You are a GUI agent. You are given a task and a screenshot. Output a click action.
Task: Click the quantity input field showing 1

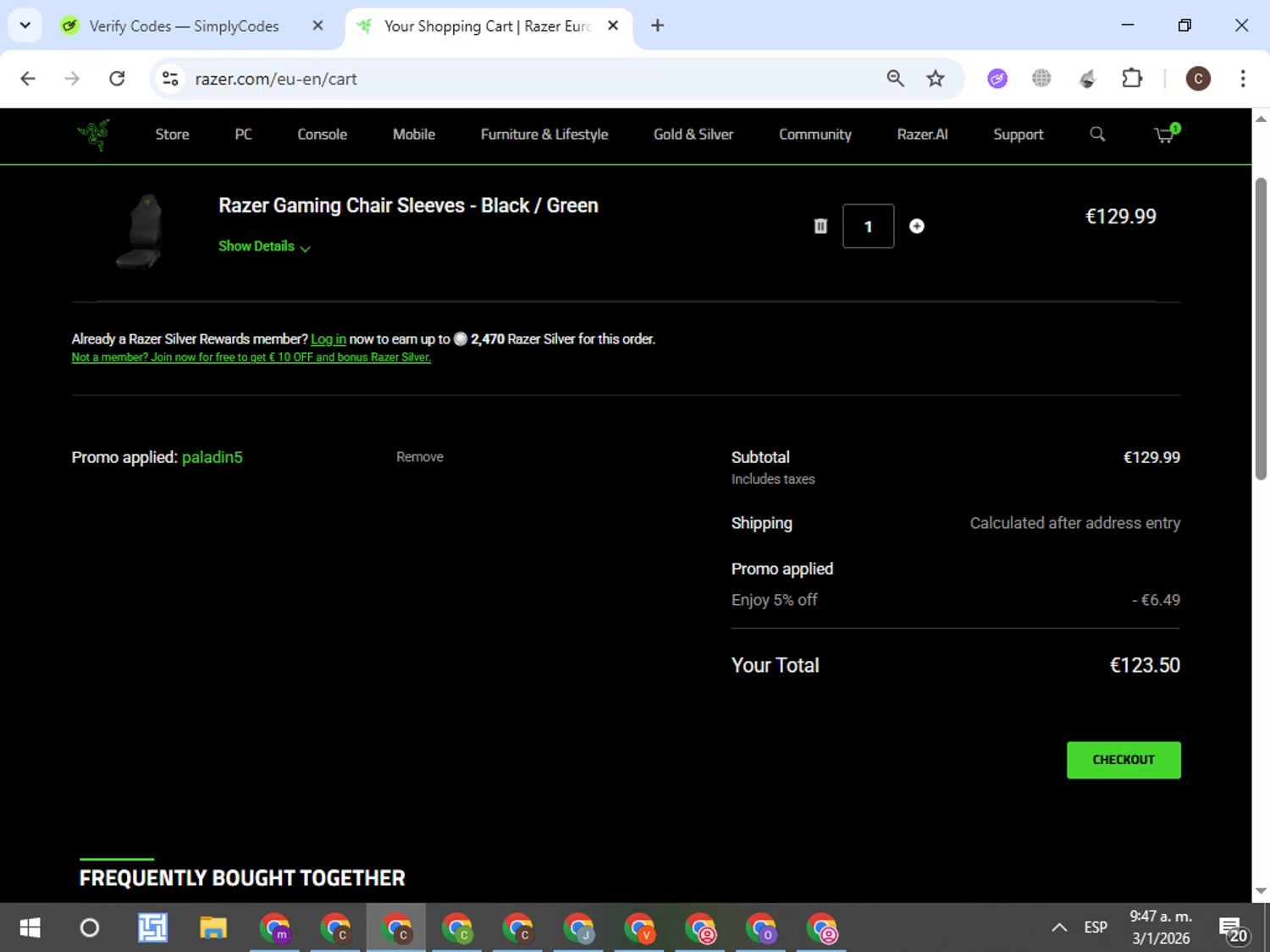coord(868,226)
